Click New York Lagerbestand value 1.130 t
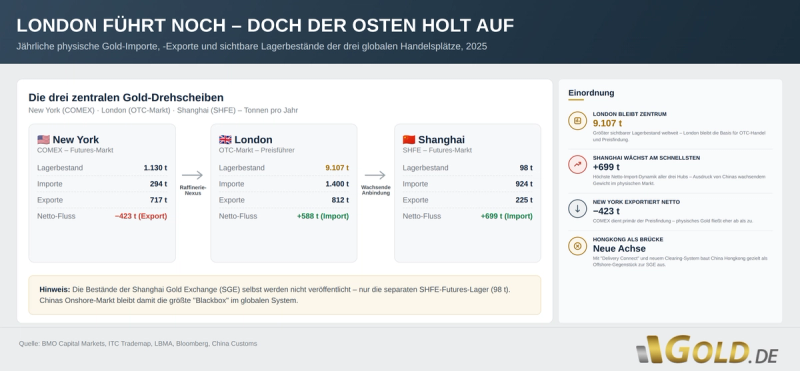Screen dimensions: 800x371 coord(155,168)
